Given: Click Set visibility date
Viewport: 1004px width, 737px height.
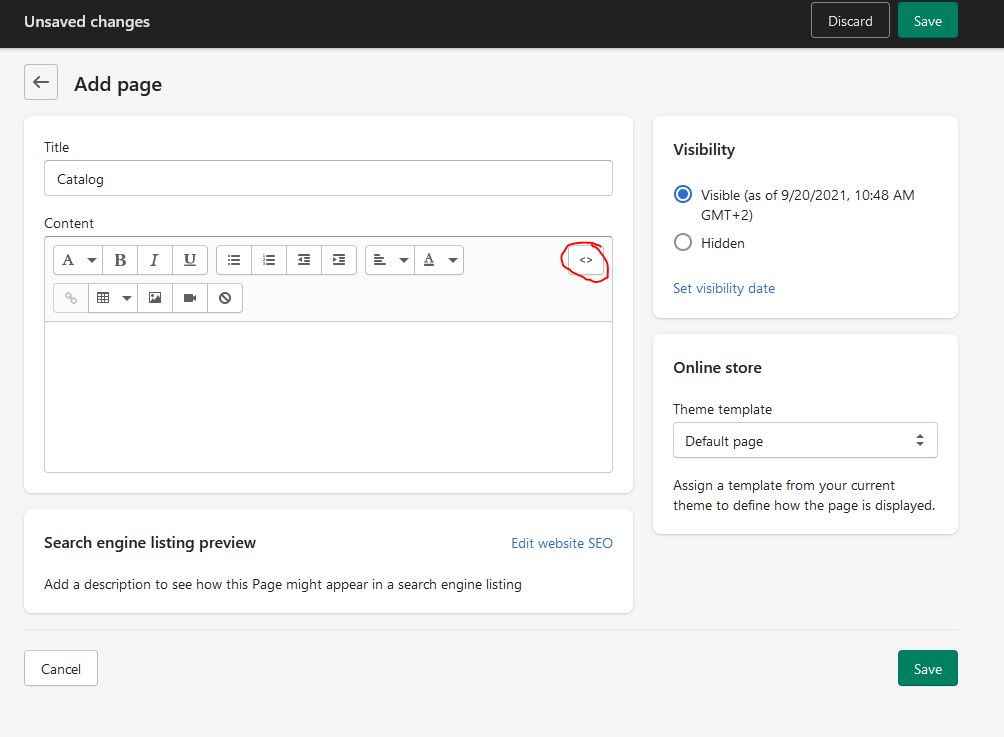Looking at the screenshot, I should pos(723,288).
